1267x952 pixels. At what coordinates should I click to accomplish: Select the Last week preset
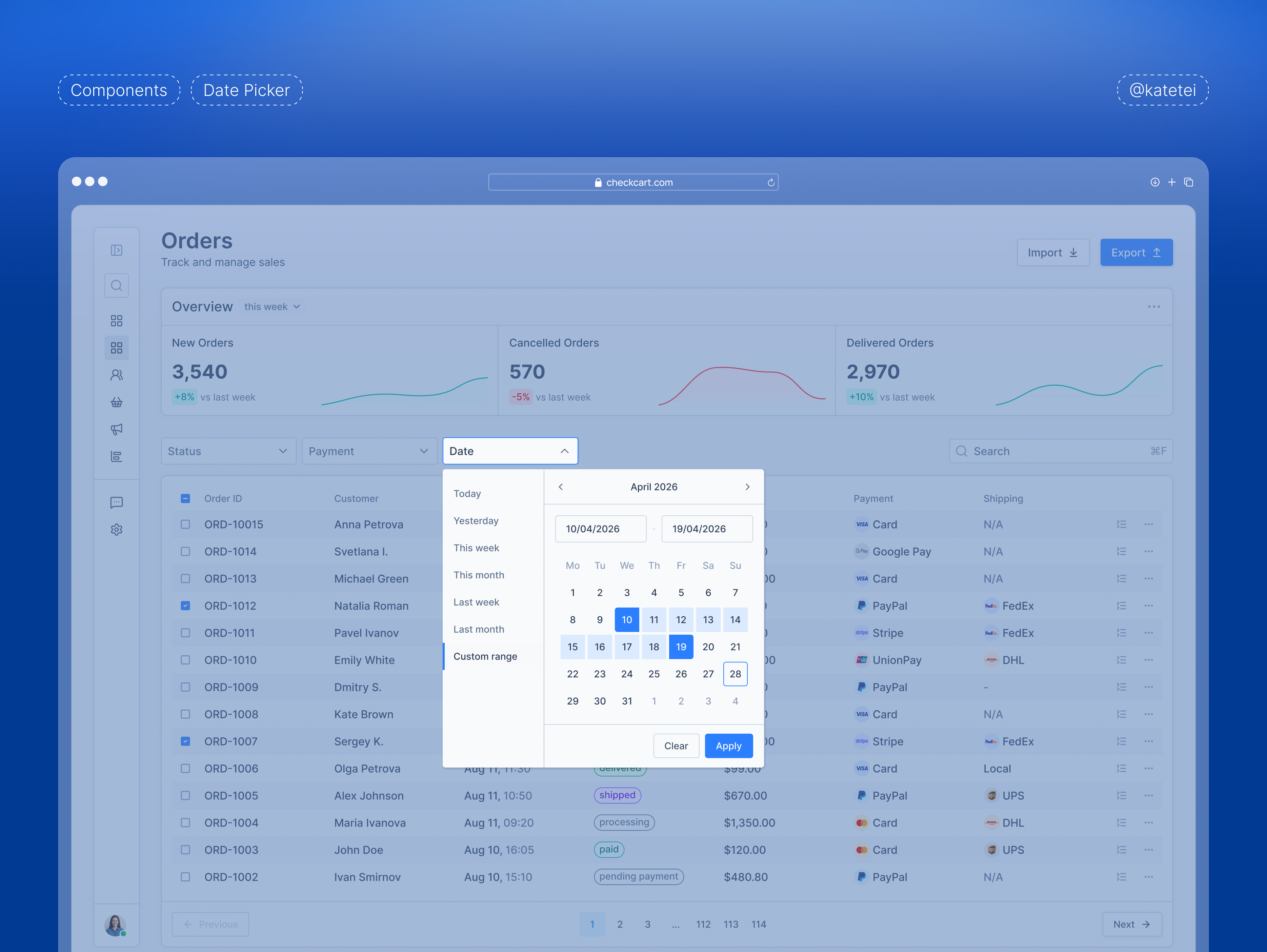476,602
